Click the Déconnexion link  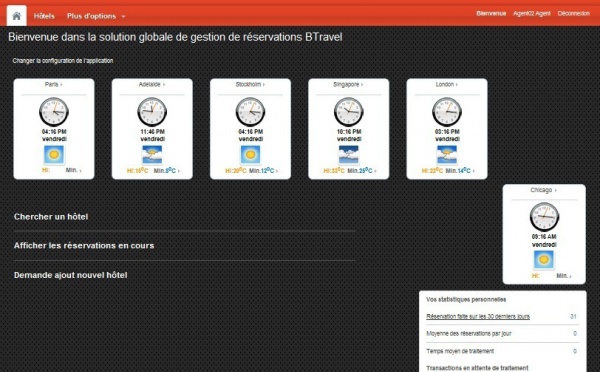(574, 13)
